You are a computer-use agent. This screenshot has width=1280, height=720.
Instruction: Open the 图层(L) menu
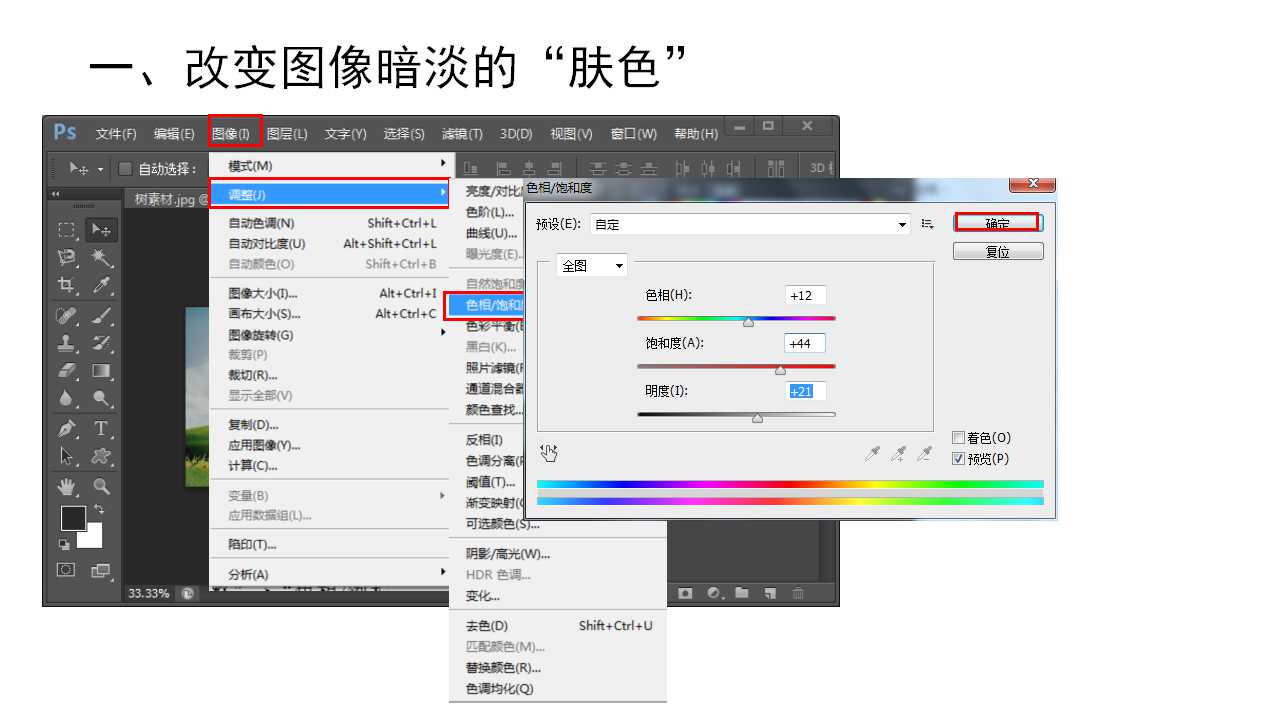[287, 133]
